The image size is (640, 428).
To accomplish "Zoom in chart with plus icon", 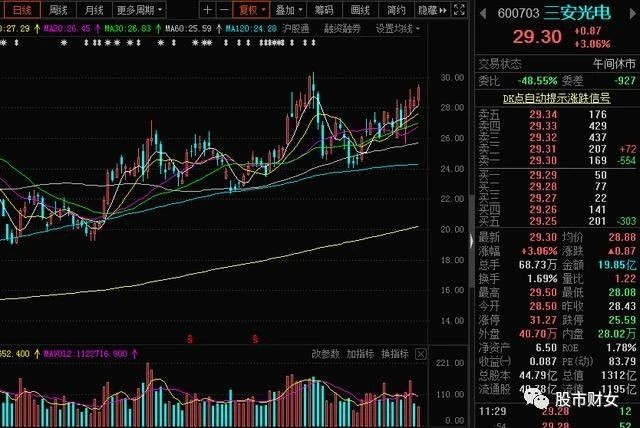I will pos(207,9).
